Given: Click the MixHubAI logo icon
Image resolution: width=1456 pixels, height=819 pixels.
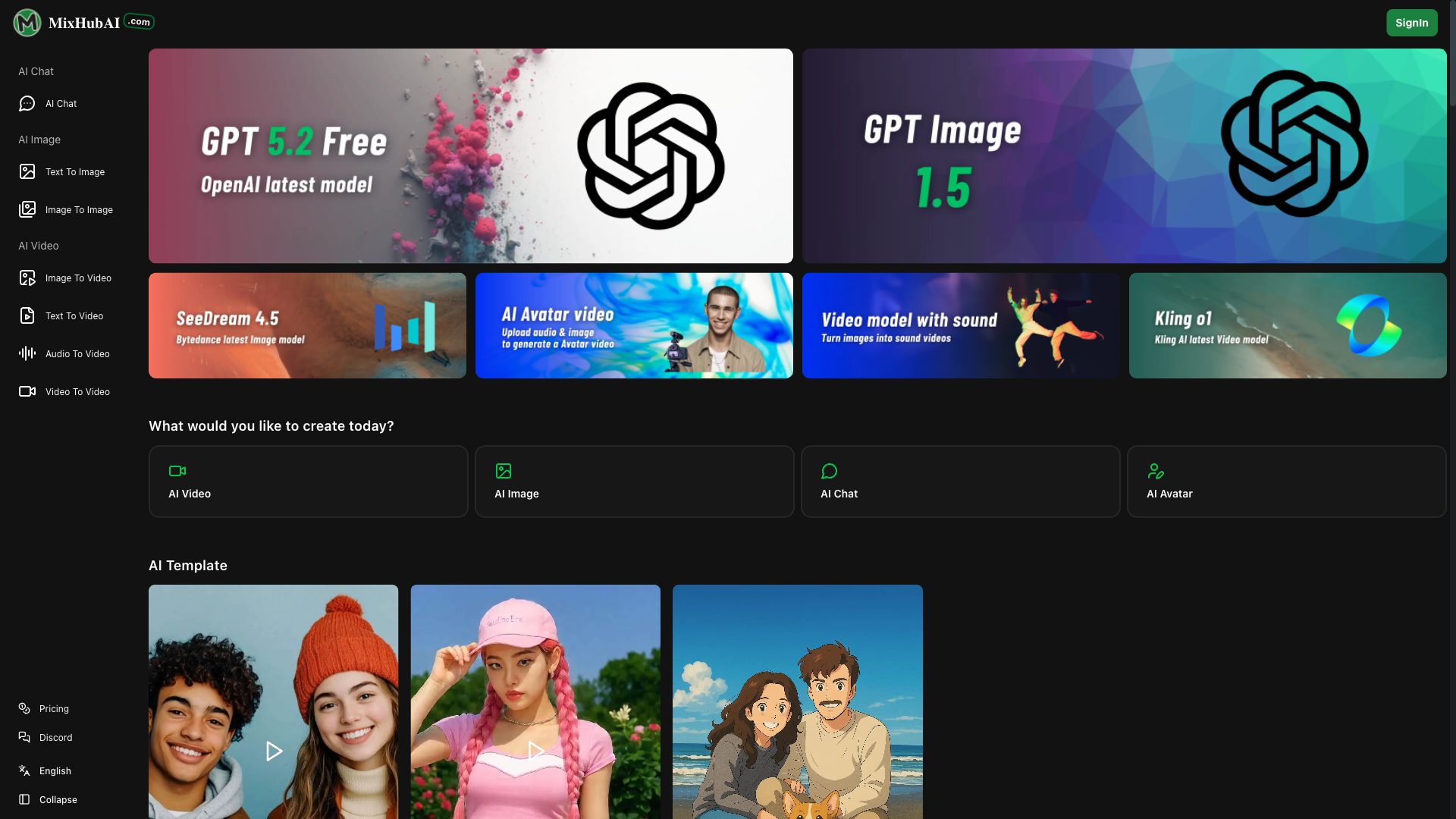Looking at the screenshot, I should coord(27,23).
